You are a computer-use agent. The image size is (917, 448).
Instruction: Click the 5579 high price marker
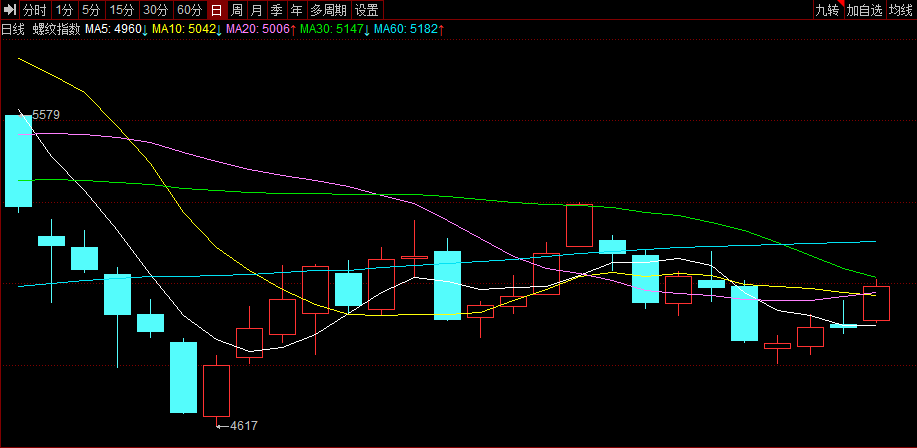(46, 115)
